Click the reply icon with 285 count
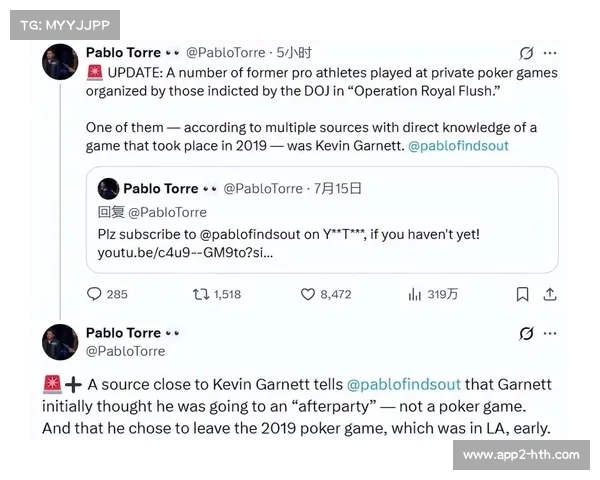This screenshot has width=600, height=480. pos(95,294)
